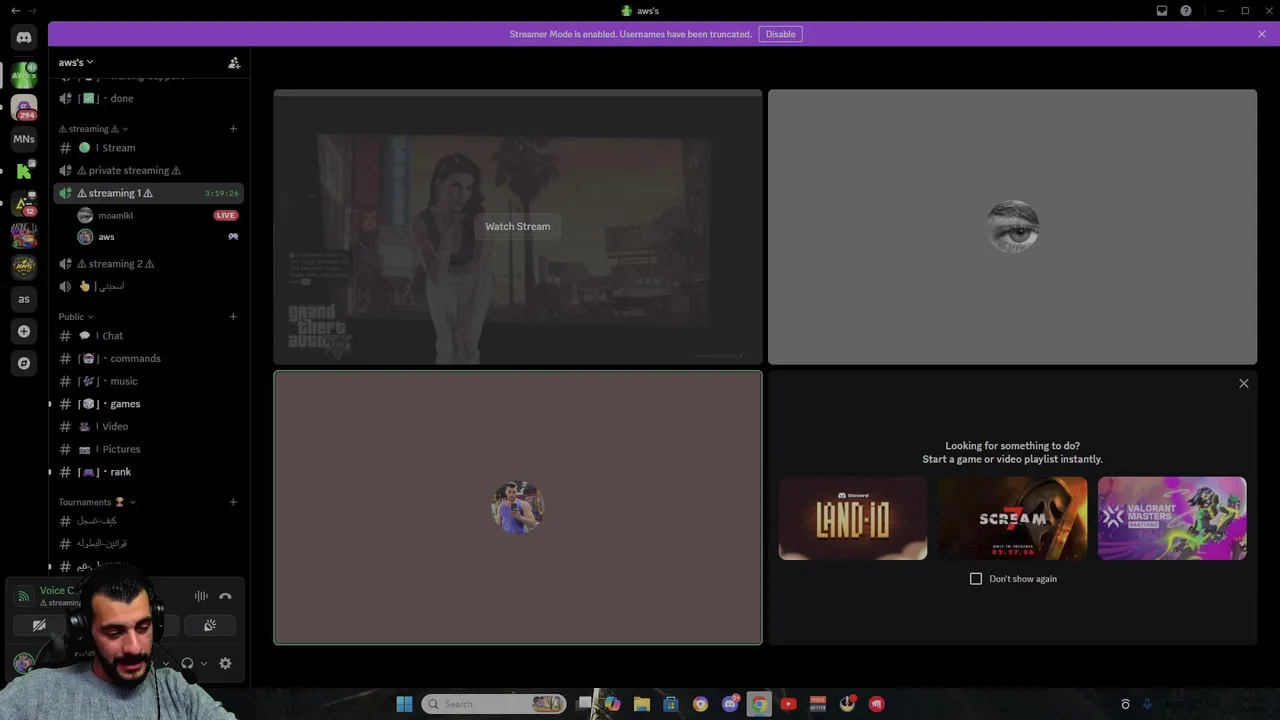Viewport: 1280px width, 720px height.
Task: Open output device options arrow beside headphones
Action: 204,663
